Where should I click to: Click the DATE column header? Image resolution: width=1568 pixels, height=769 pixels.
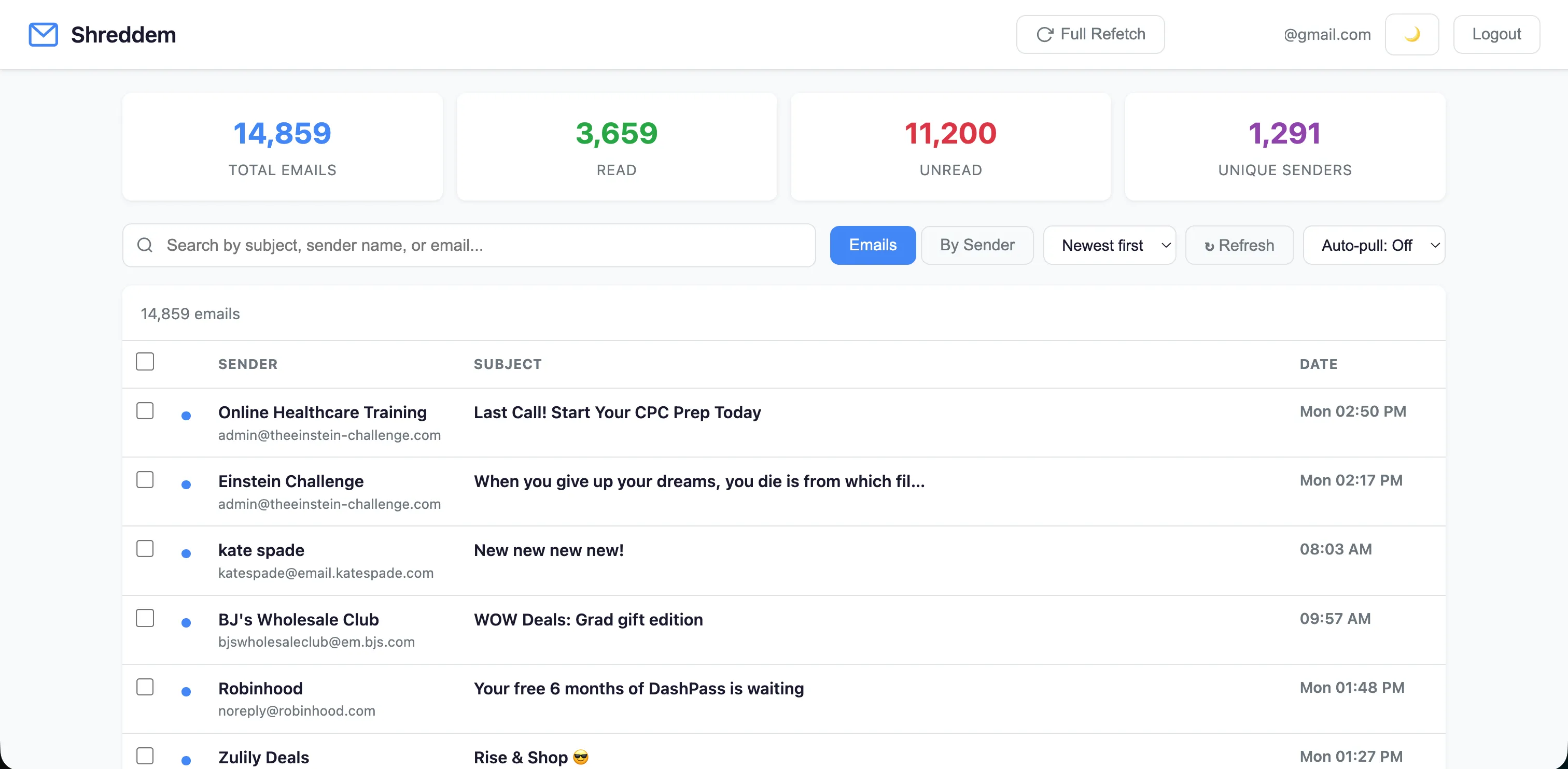(1319, 364)
